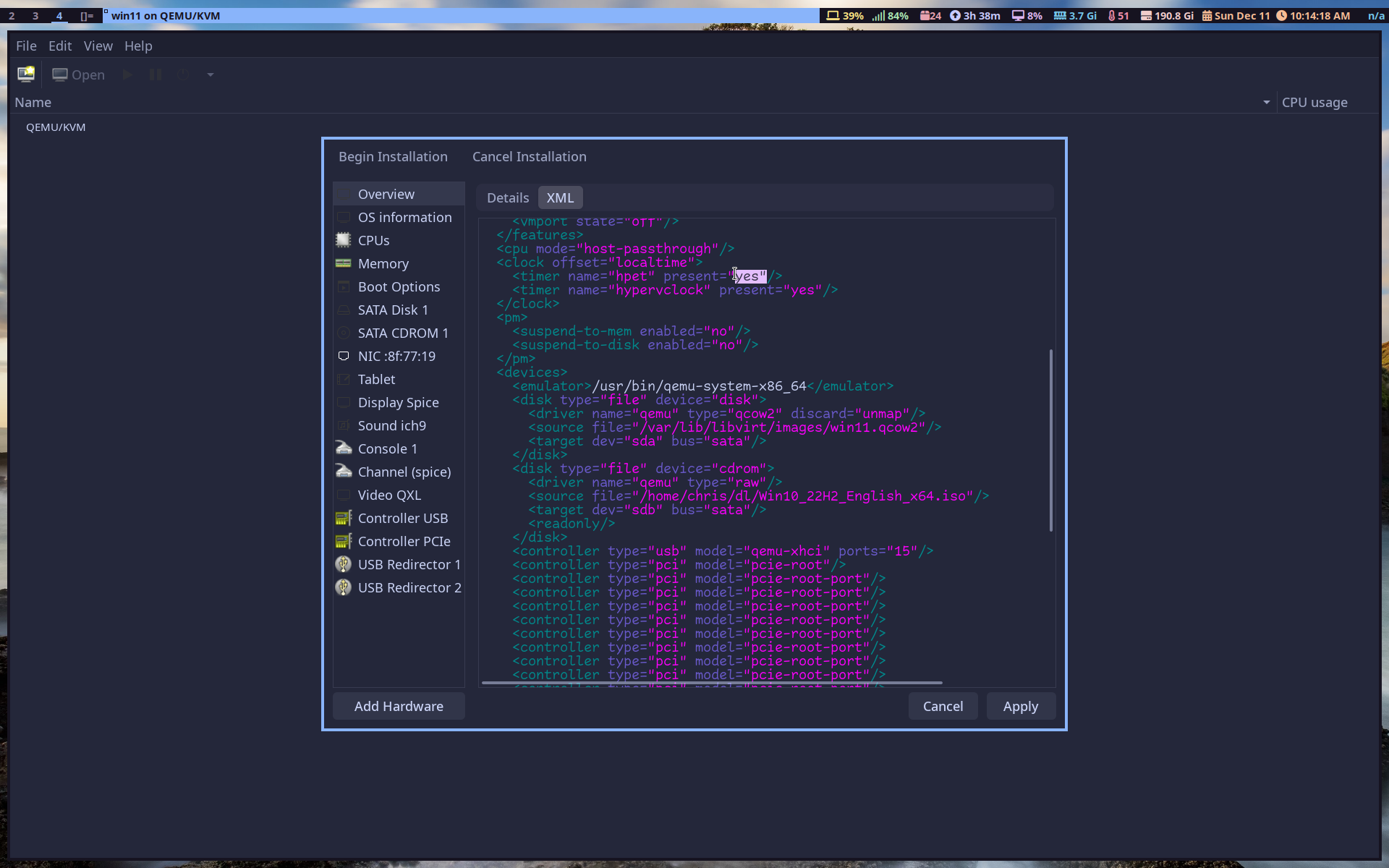Expand the shutdown options dropdown arrow
This screenshot has height=868, width=1389.
211,75
